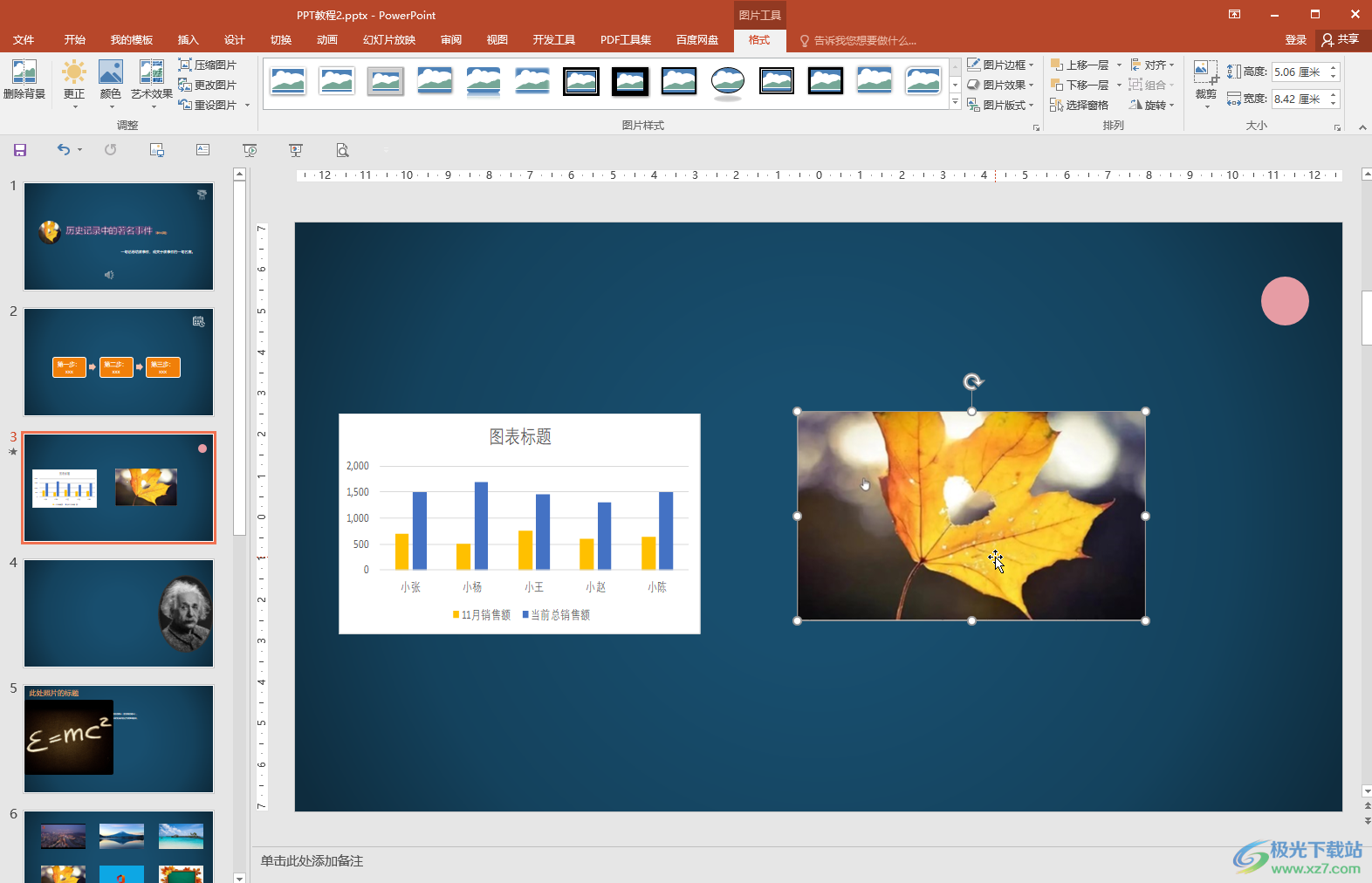Click the width value field 8.42 厘米

[x=1298, y=99]
